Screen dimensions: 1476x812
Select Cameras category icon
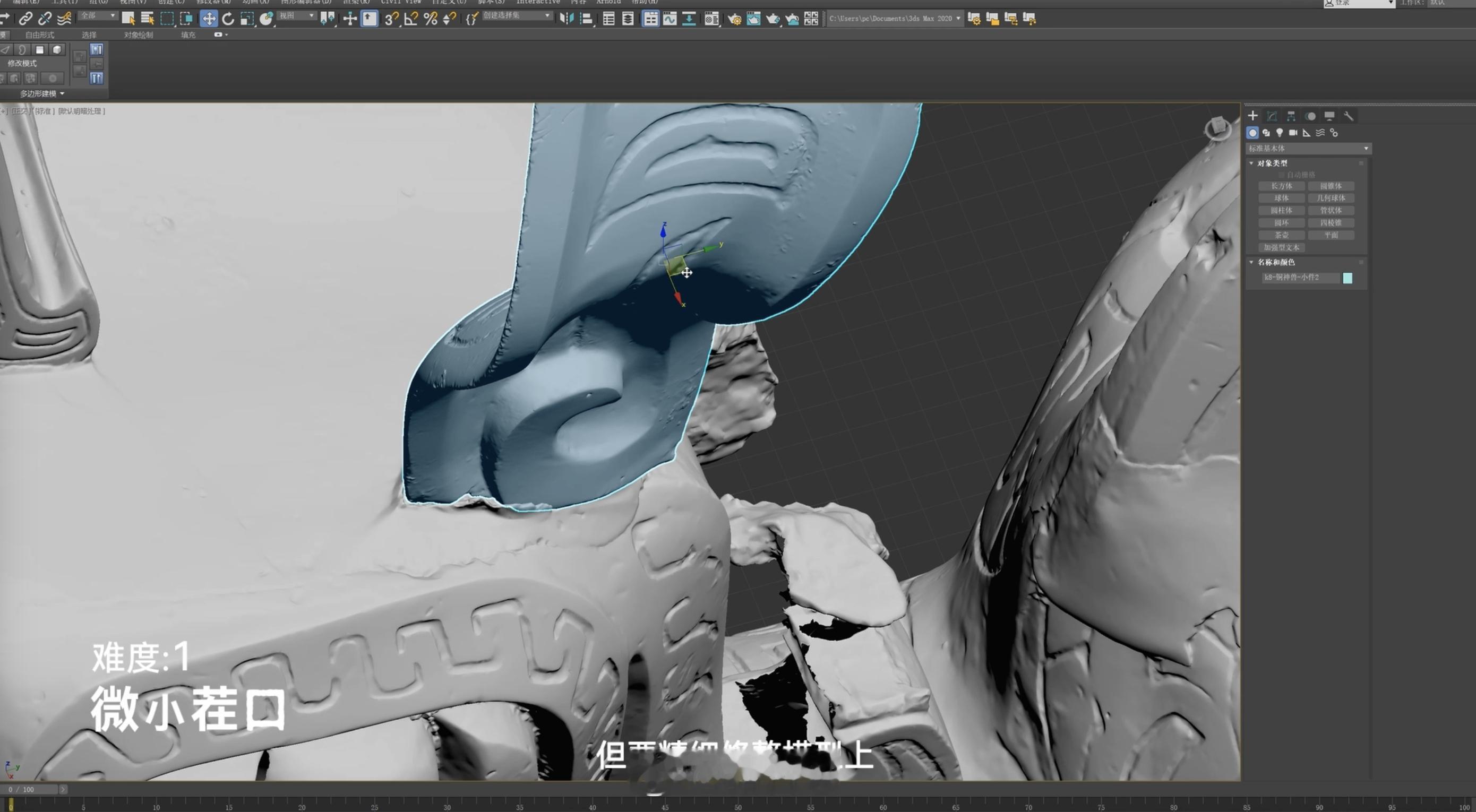pos(1293,133)
